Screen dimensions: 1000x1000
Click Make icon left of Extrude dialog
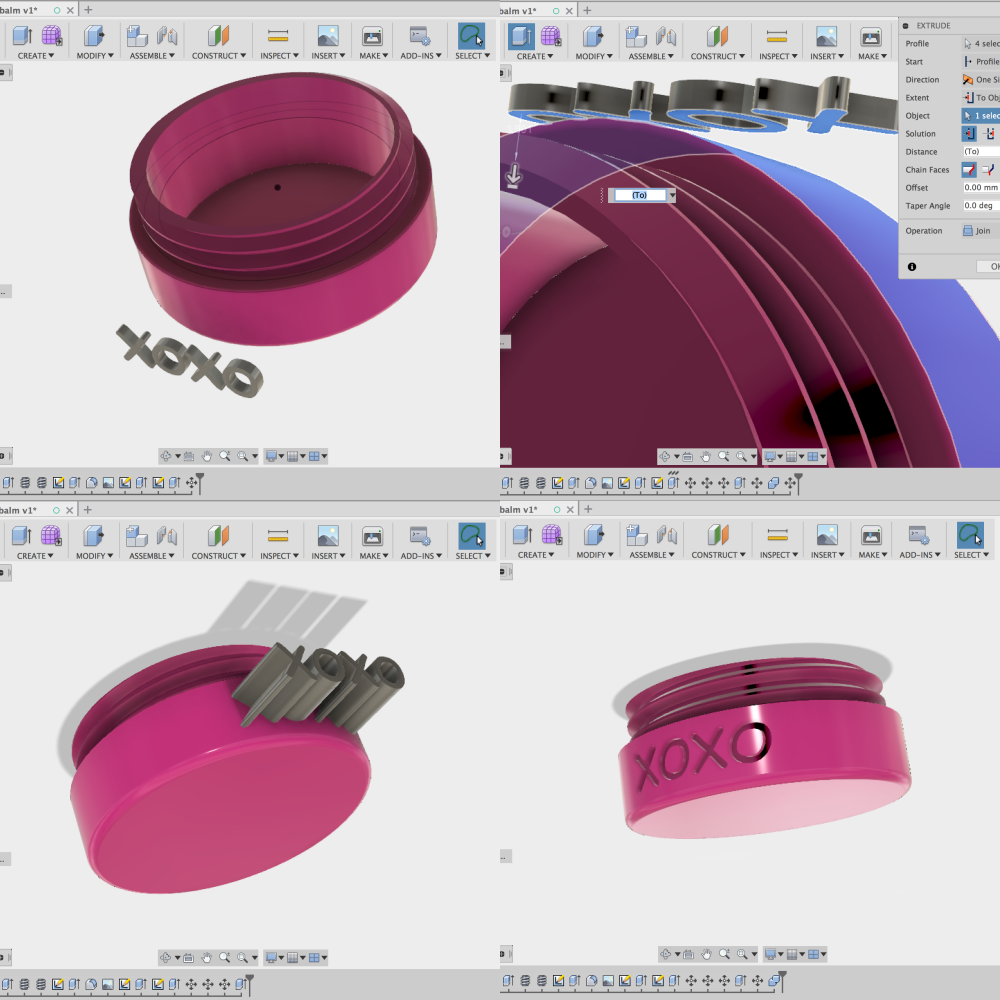pos(871,37)
